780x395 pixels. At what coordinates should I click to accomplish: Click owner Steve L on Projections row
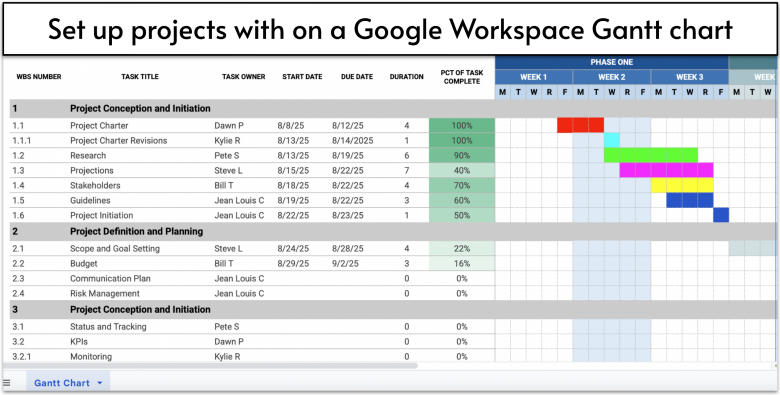click(228, 170)
